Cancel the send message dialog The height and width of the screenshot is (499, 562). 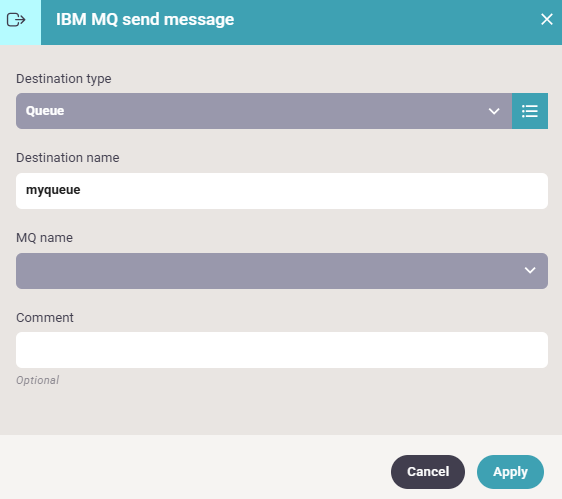(x=428, y=472)
